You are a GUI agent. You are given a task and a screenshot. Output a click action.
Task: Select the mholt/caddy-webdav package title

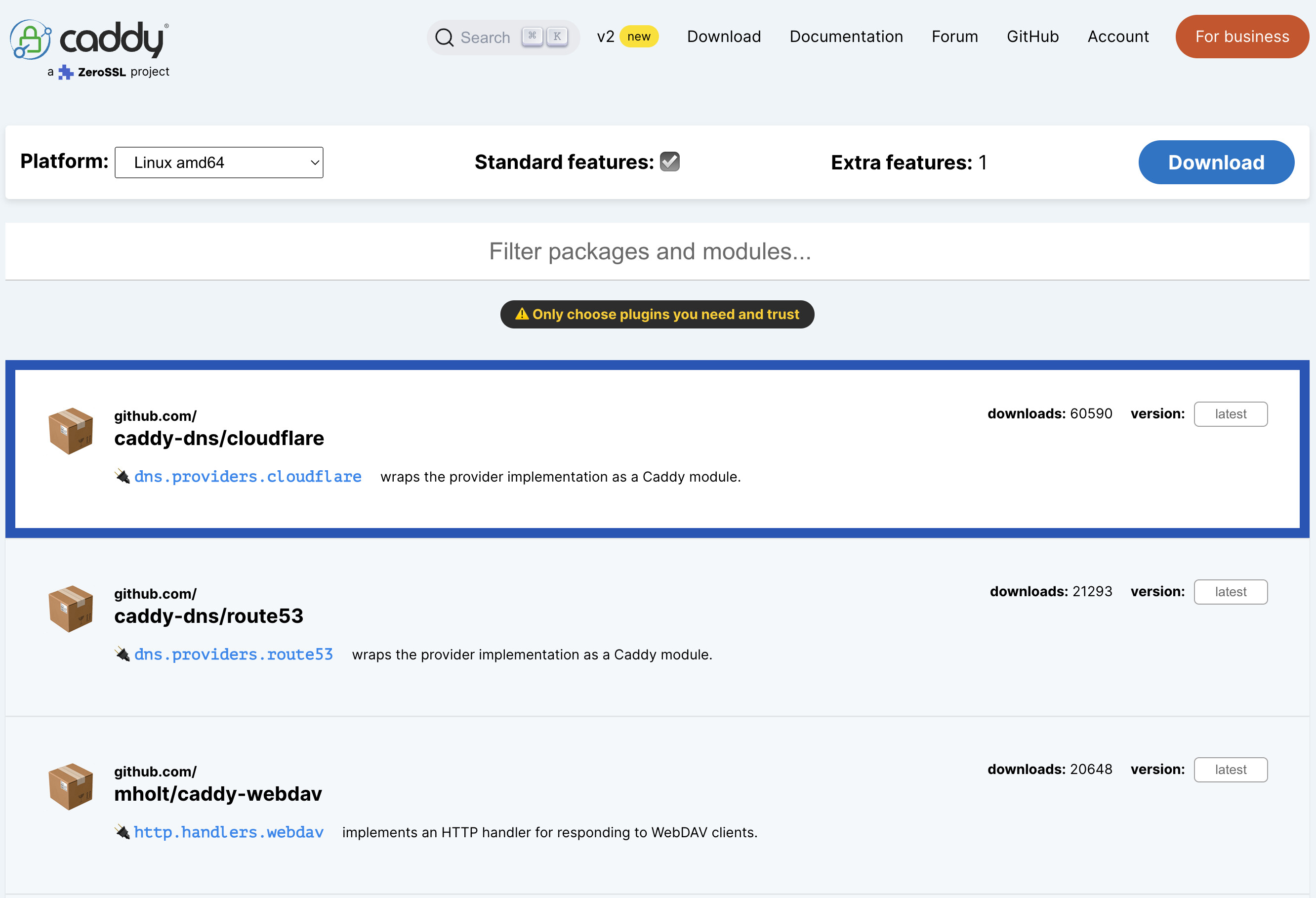[218, 794]
